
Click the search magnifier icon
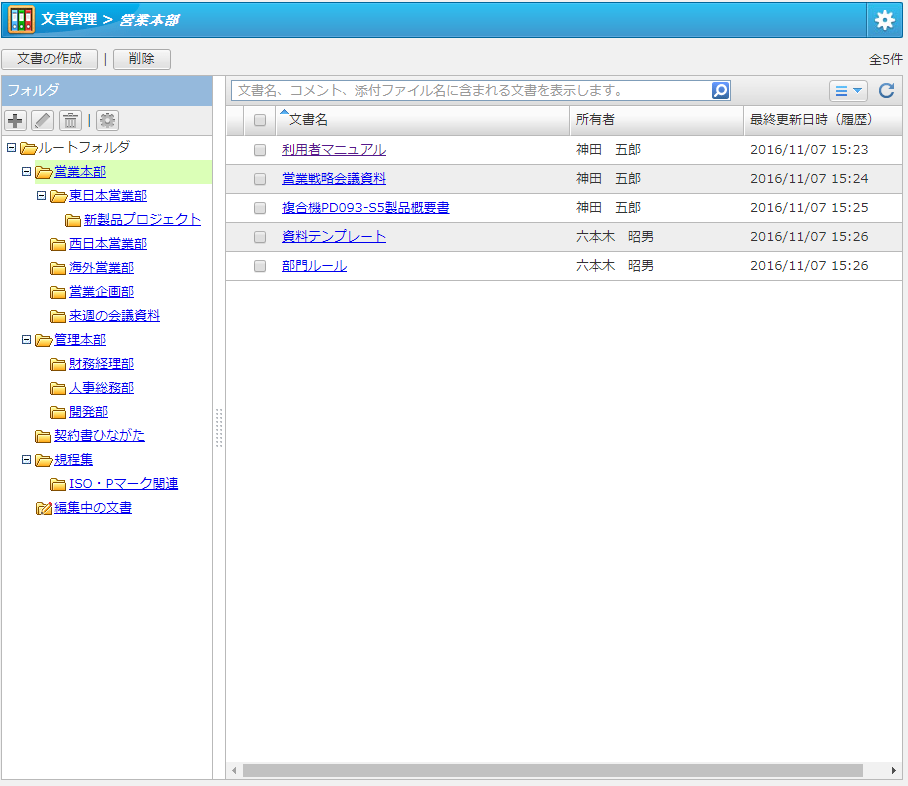pyautogui.click(x=720, y=91)
